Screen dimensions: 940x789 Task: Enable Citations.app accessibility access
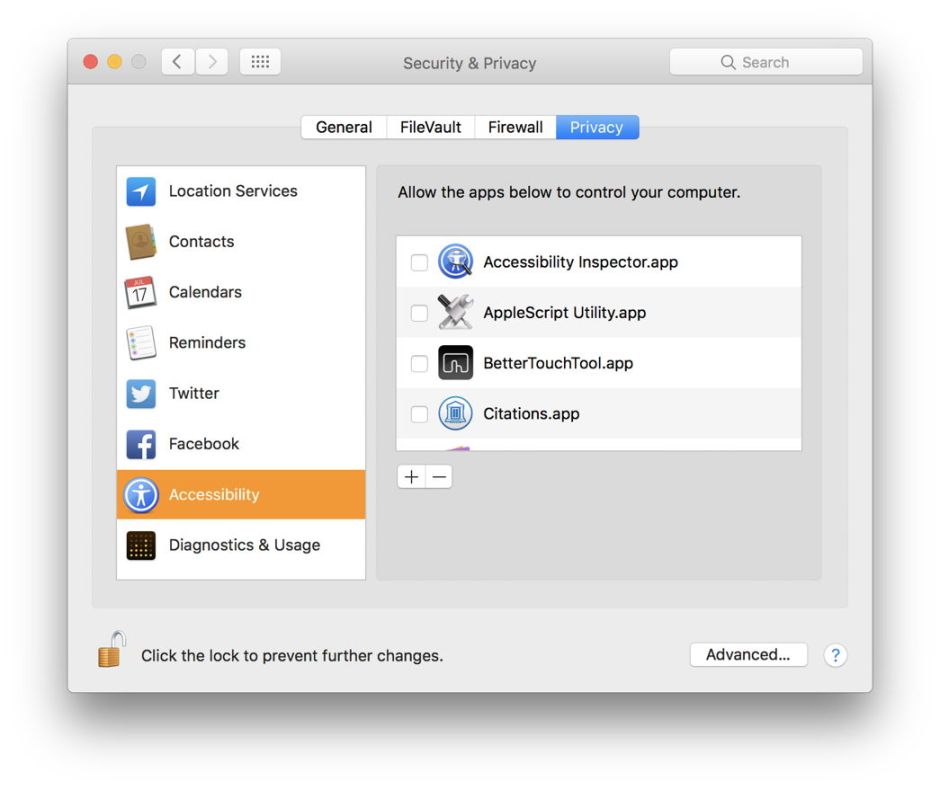coord(419,413)
